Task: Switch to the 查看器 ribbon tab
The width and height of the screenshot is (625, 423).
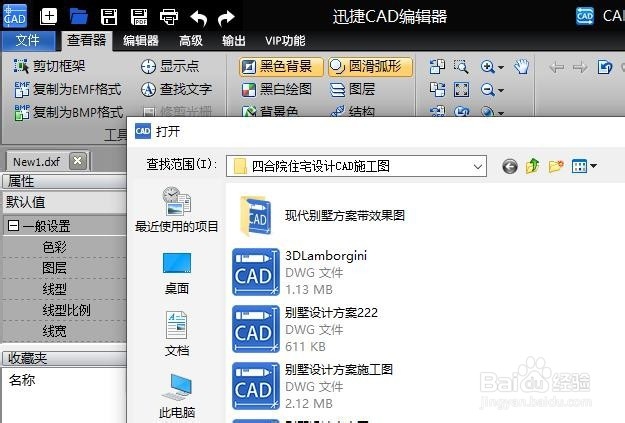Action: coord(87,41)
